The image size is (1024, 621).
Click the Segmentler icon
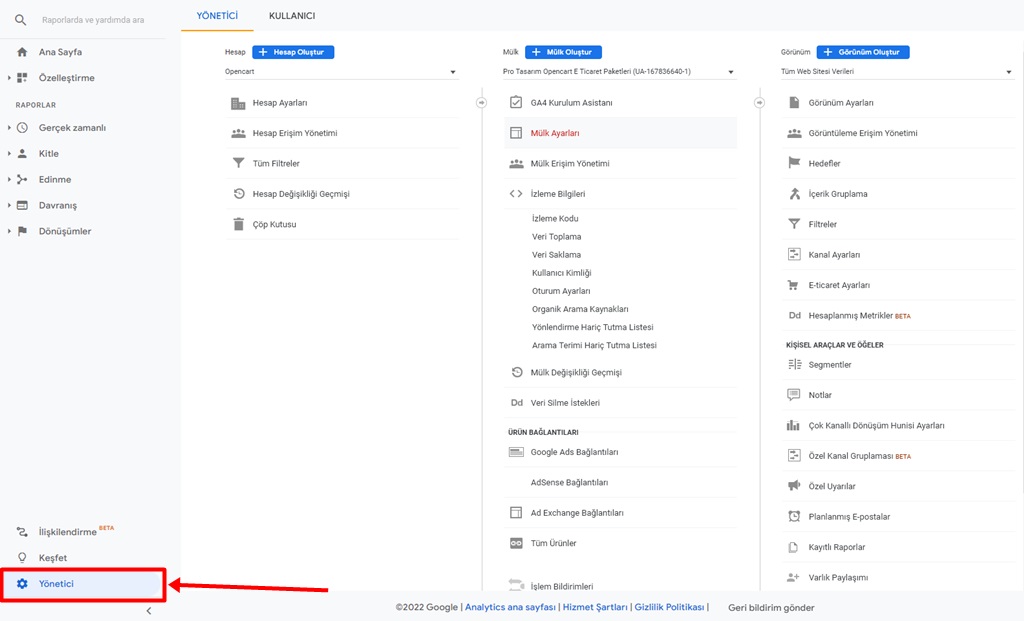pyautogui.click(x=794, y=364)
